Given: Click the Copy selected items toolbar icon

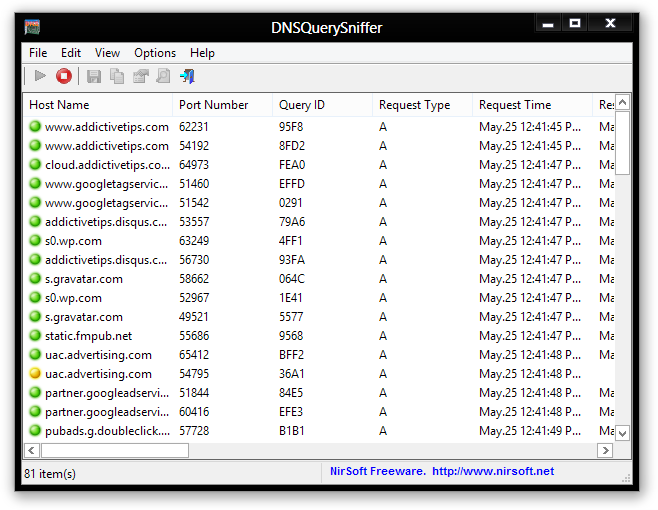Looking at the screenshot, I should 117,76.
